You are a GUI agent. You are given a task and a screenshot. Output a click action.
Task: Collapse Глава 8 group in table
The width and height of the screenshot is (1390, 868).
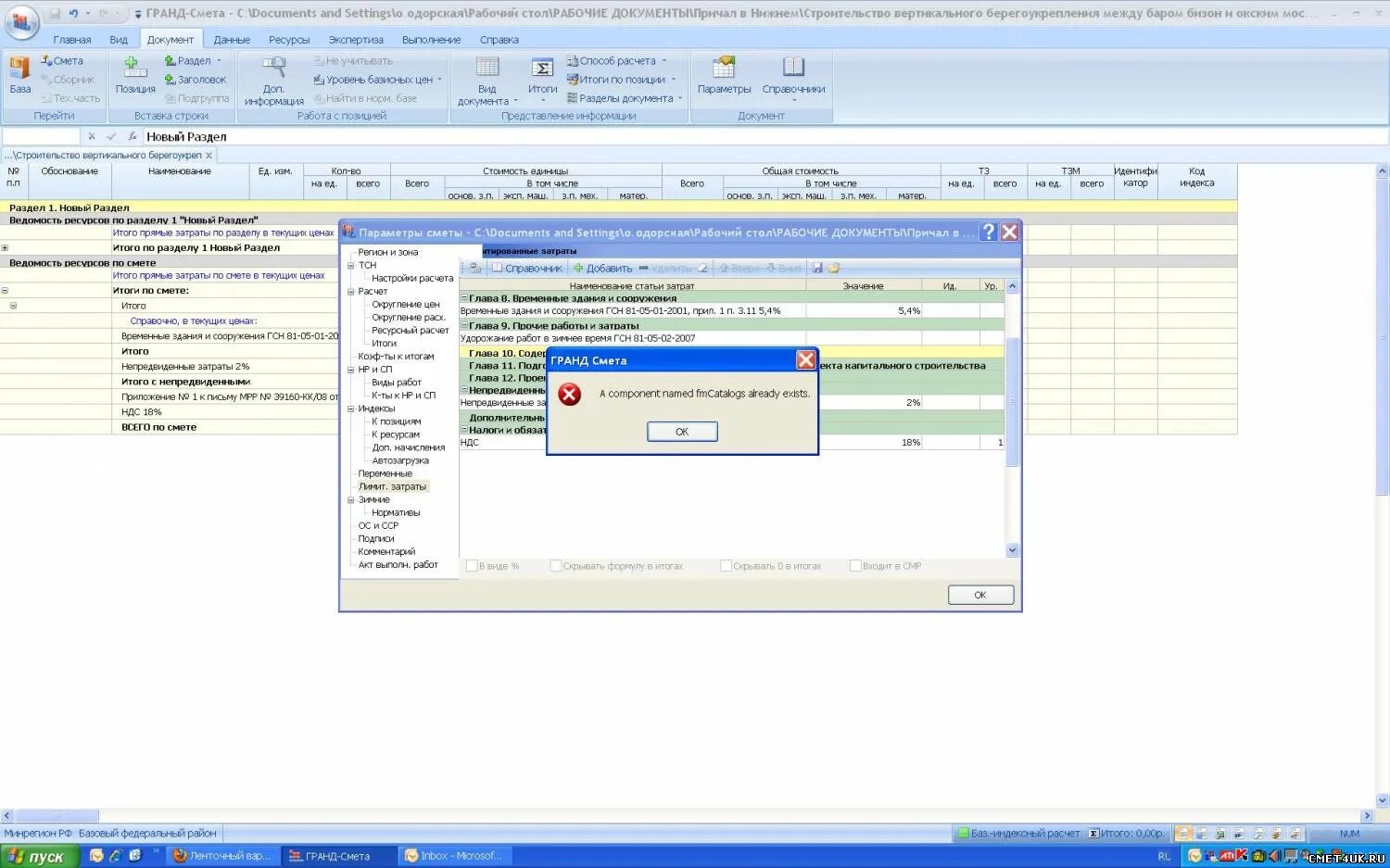tap(464, 298)
